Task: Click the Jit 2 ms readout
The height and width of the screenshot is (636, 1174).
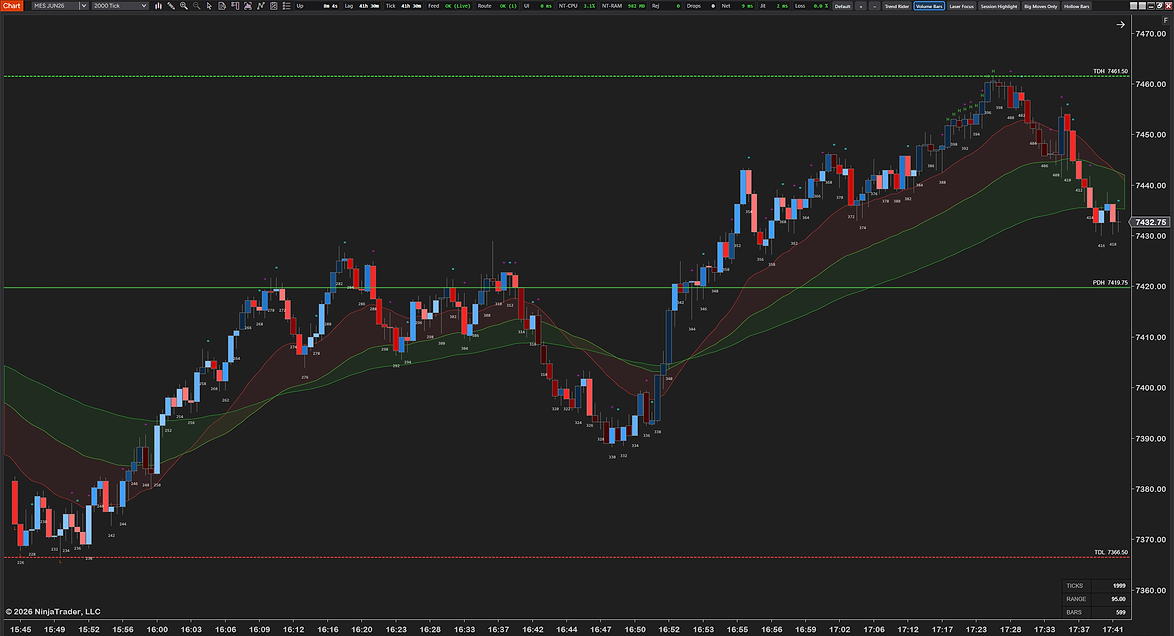Action: (x=772, y=6)
